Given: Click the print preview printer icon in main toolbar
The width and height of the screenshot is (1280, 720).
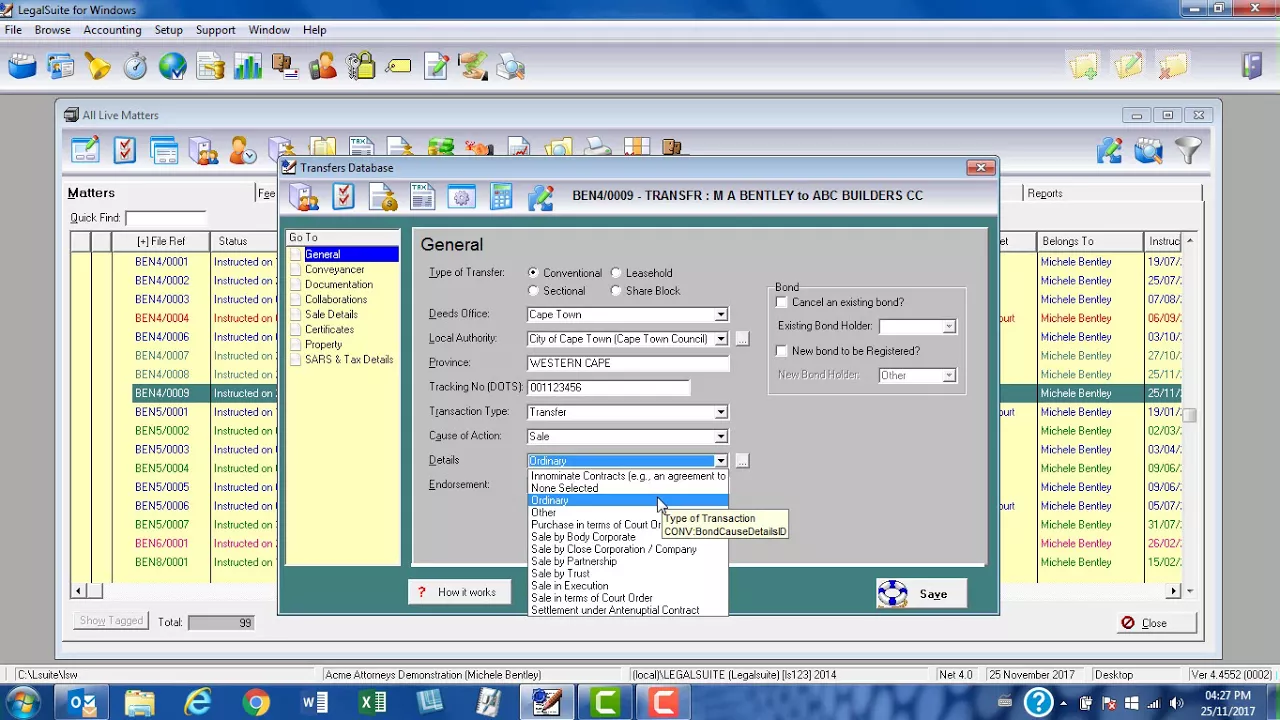Looking at the screenshot, I should 511,67.
